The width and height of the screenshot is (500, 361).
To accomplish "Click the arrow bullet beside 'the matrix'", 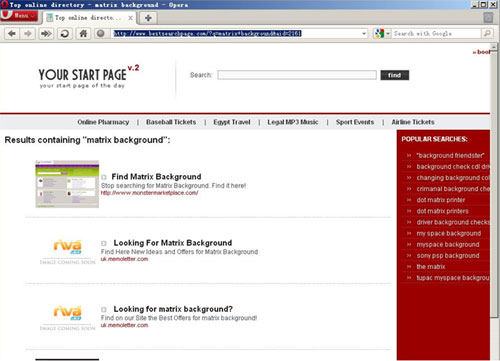I will coord(409,267).
